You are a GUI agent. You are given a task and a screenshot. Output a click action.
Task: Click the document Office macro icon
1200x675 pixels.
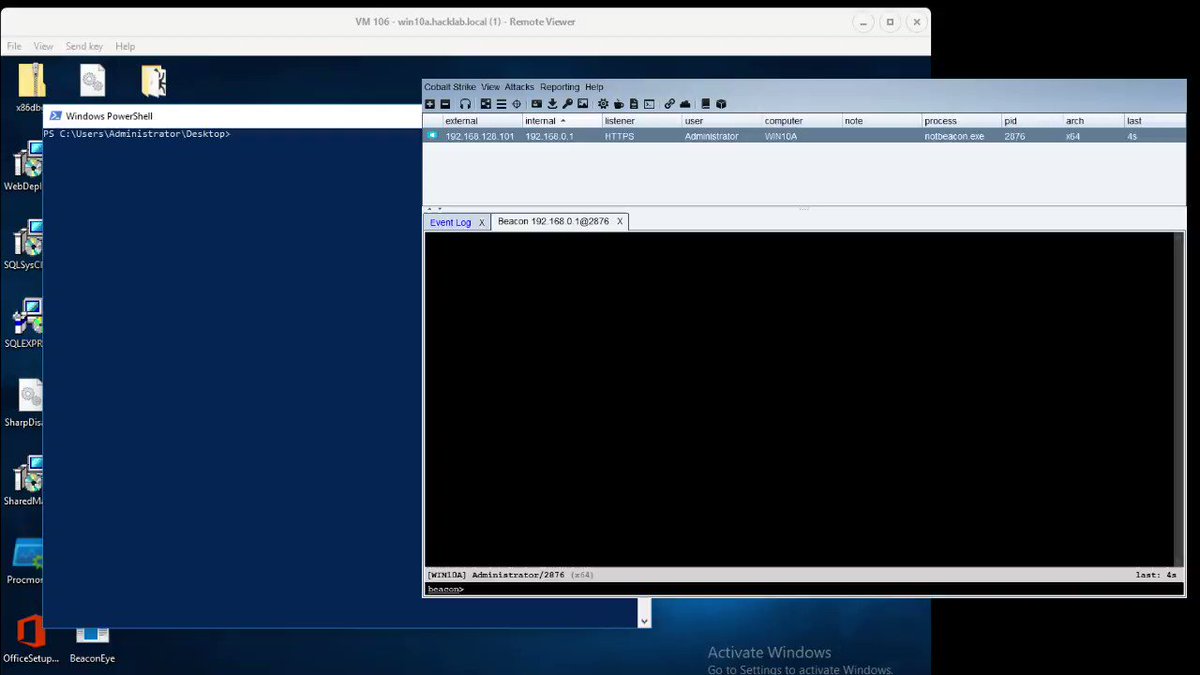tap(634, 104)
